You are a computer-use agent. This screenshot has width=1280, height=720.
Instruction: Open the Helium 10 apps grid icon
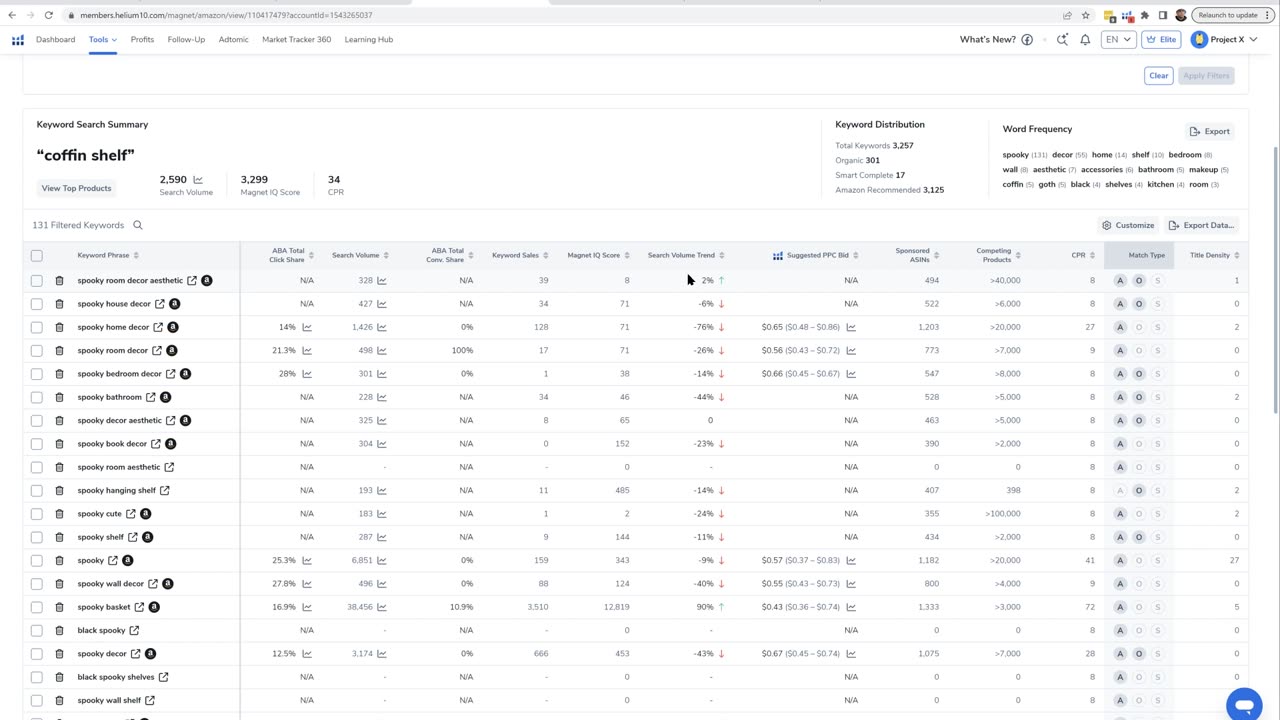[17, 40]
